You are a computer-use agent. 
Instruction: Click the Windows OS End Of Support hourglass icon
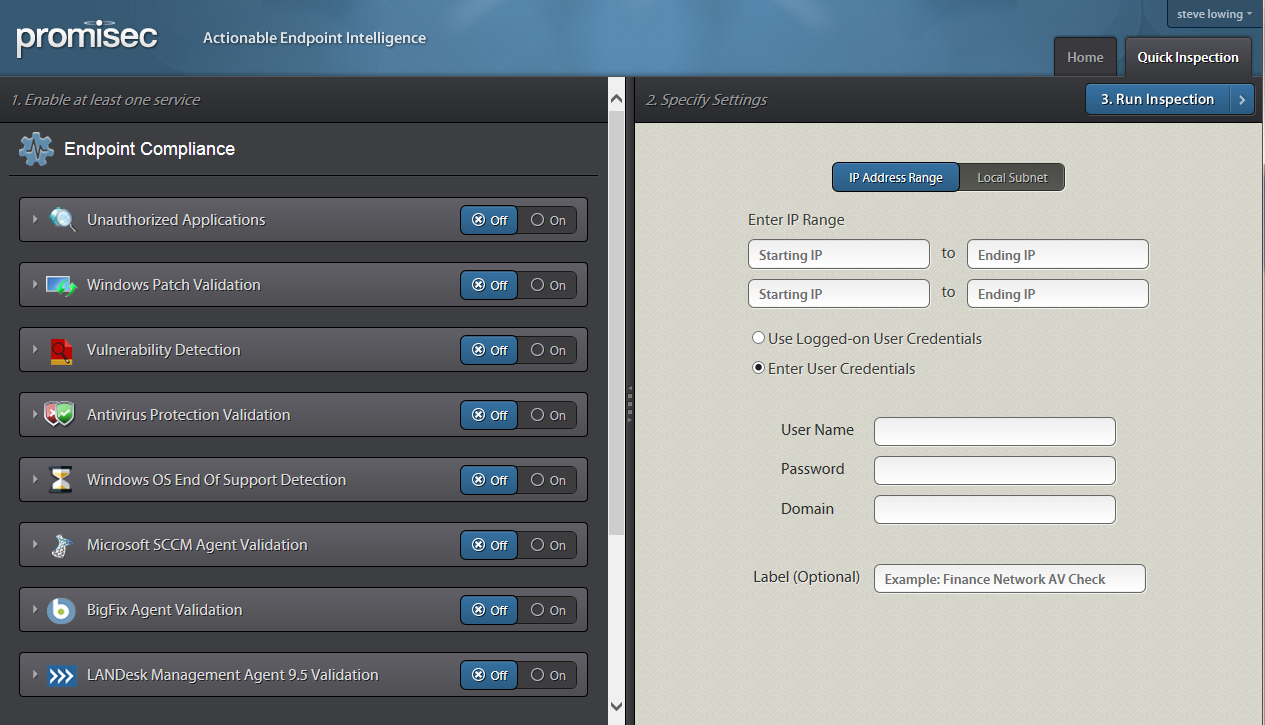tap(62, 480)
